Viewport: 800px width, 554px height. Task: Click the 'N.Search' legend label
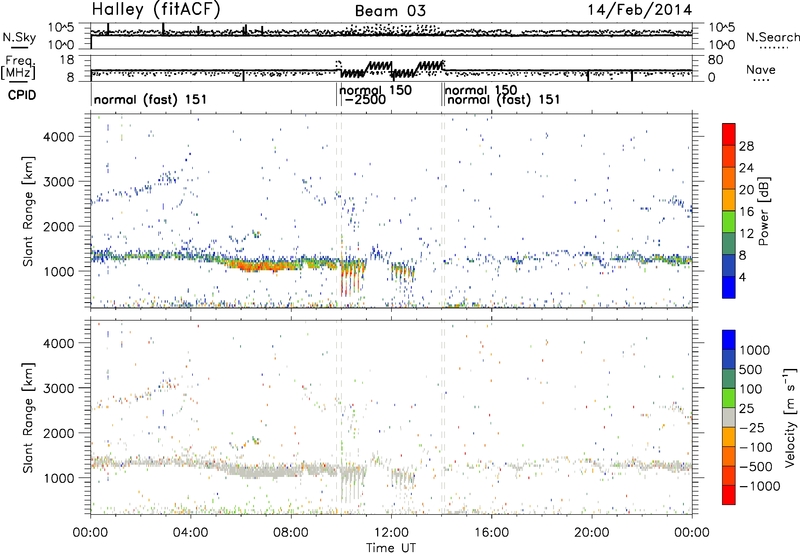point(772,37)
